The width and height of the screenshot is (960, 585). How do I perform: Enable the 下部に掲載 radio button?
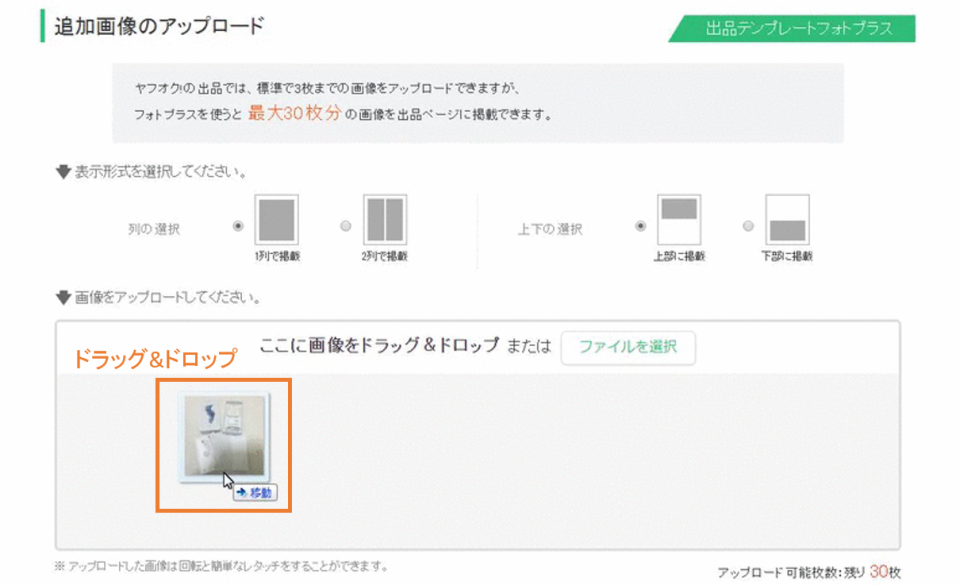point(750,224)
